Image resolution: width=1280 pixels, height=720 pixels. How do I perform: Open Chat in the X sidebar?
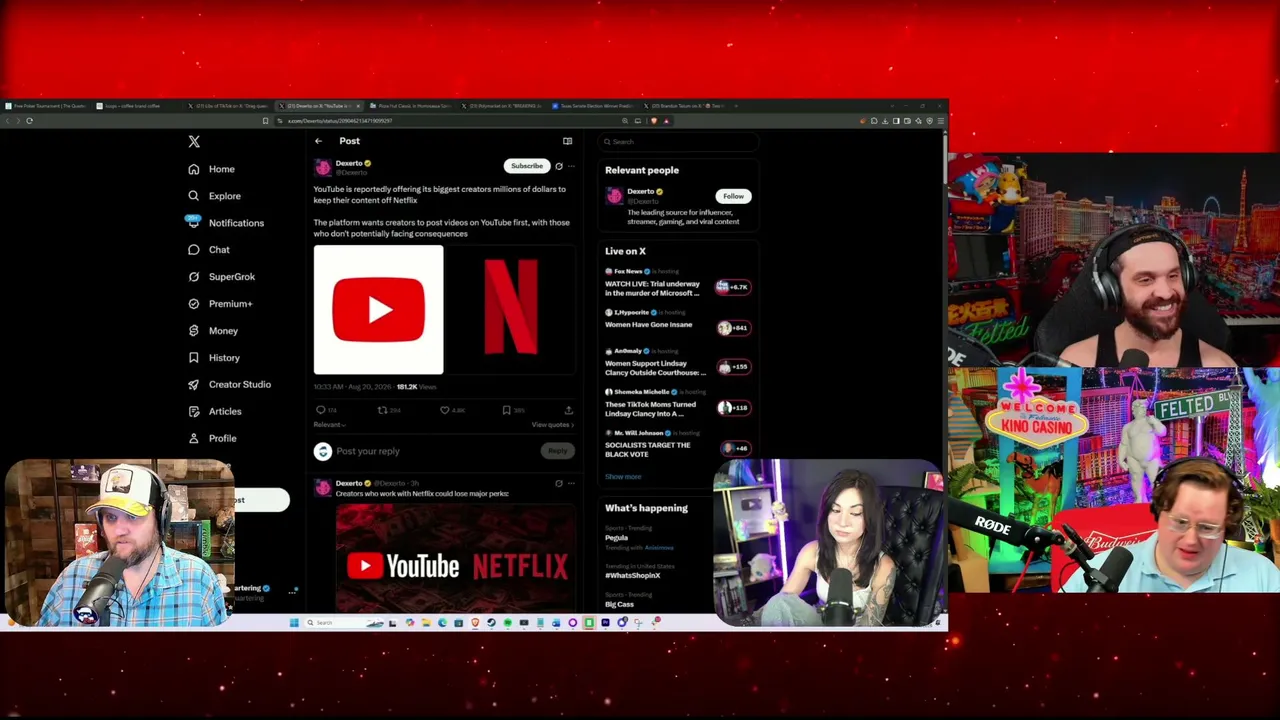coord(209,250)
